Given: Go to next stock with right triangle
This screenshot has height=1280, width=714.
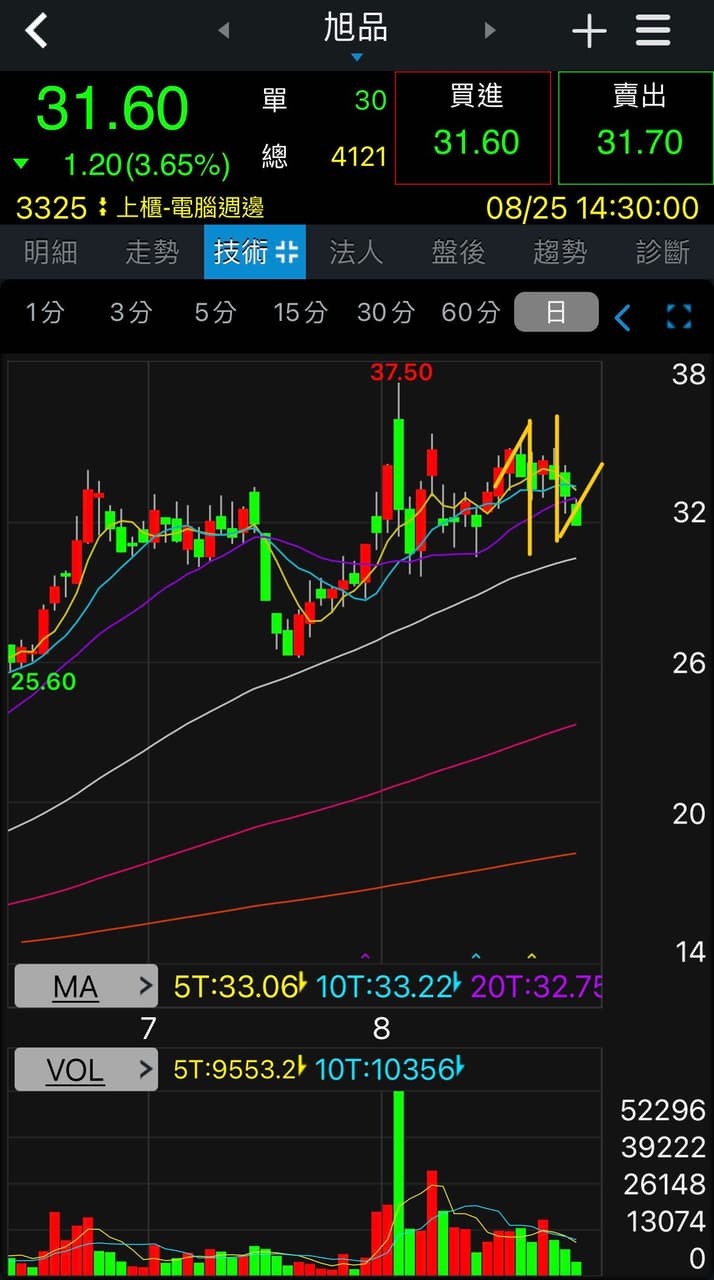Looking at the screenshot, I should [x=490, y=31].
